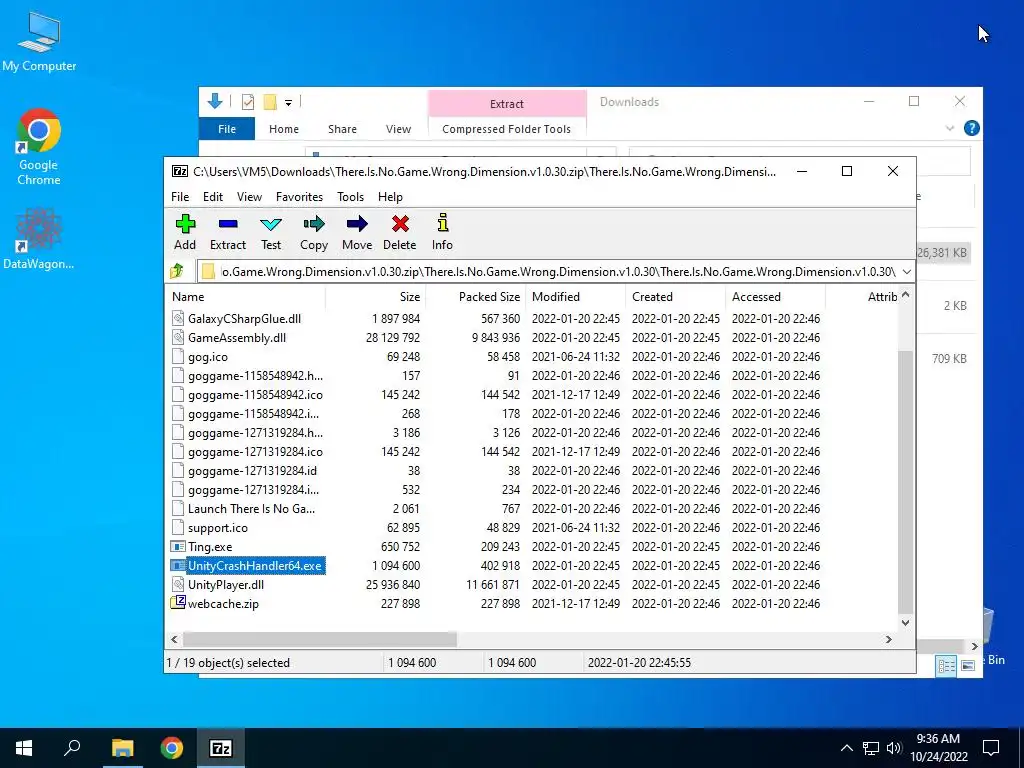Click the Explorer File tab
The height and width of the screenshot is (768, 1024).
[227, 129]
